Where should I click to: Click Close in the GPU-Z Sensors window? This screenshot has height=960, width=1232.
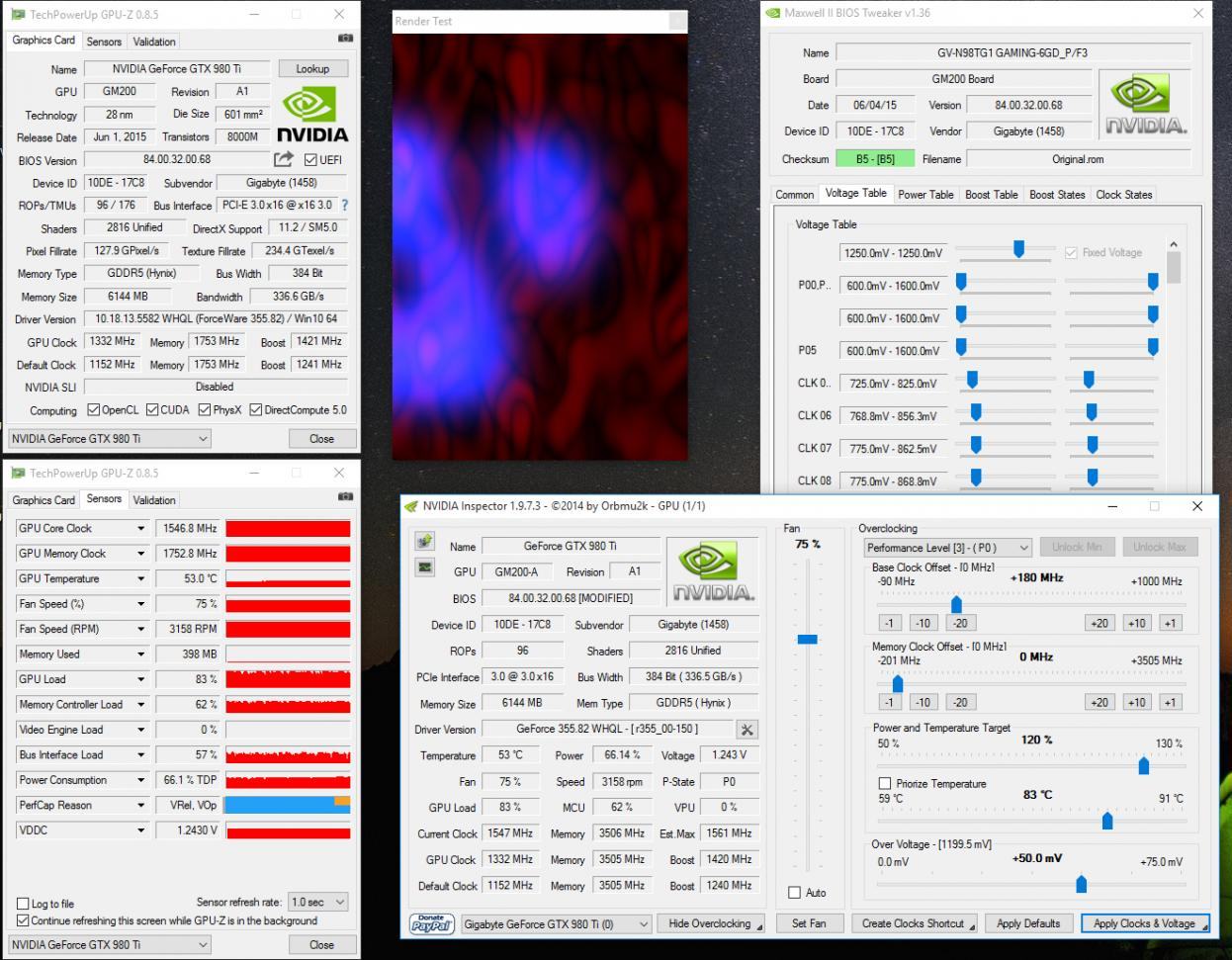point(321,945)
